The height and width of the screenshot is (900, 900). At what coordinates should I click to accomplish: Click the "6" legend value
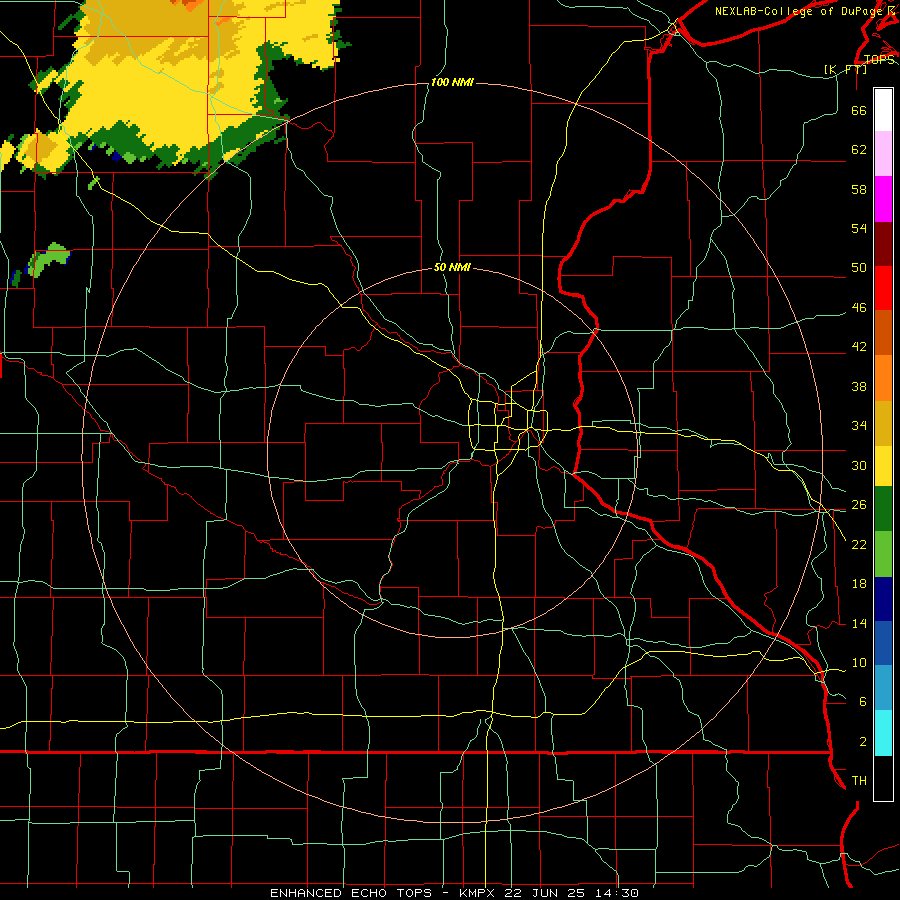863,702
